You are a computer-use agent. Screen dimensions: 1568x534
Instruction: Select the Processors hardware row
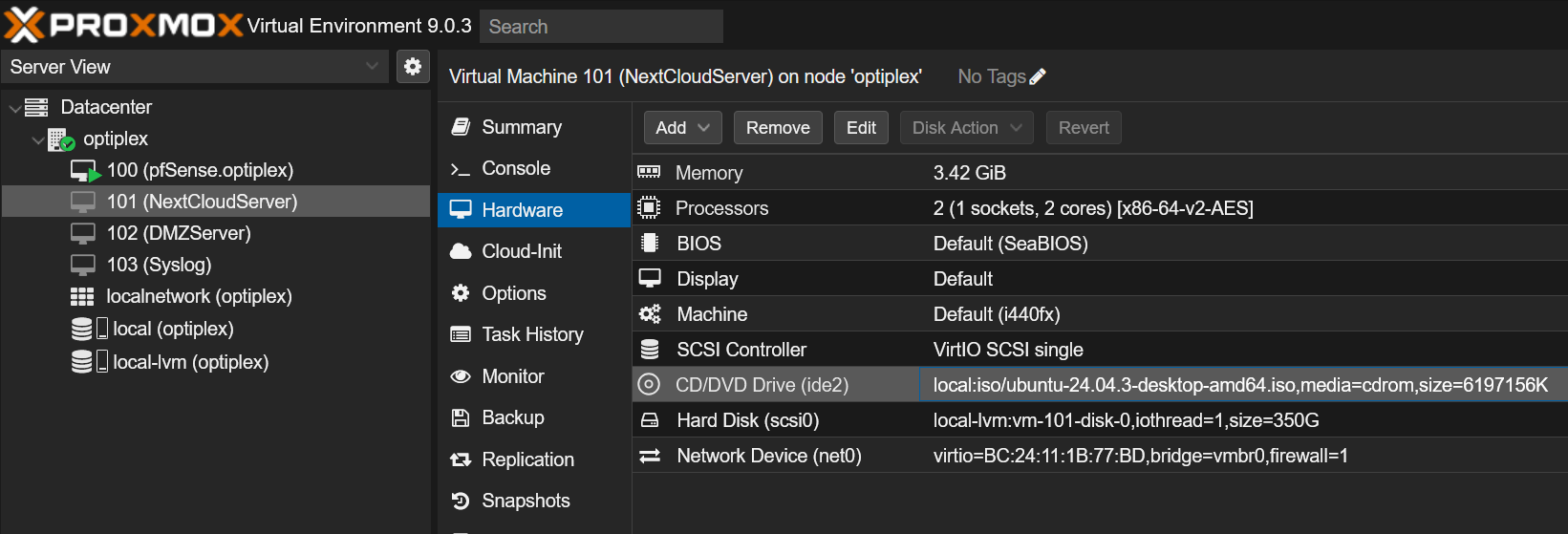(1100, 208)
